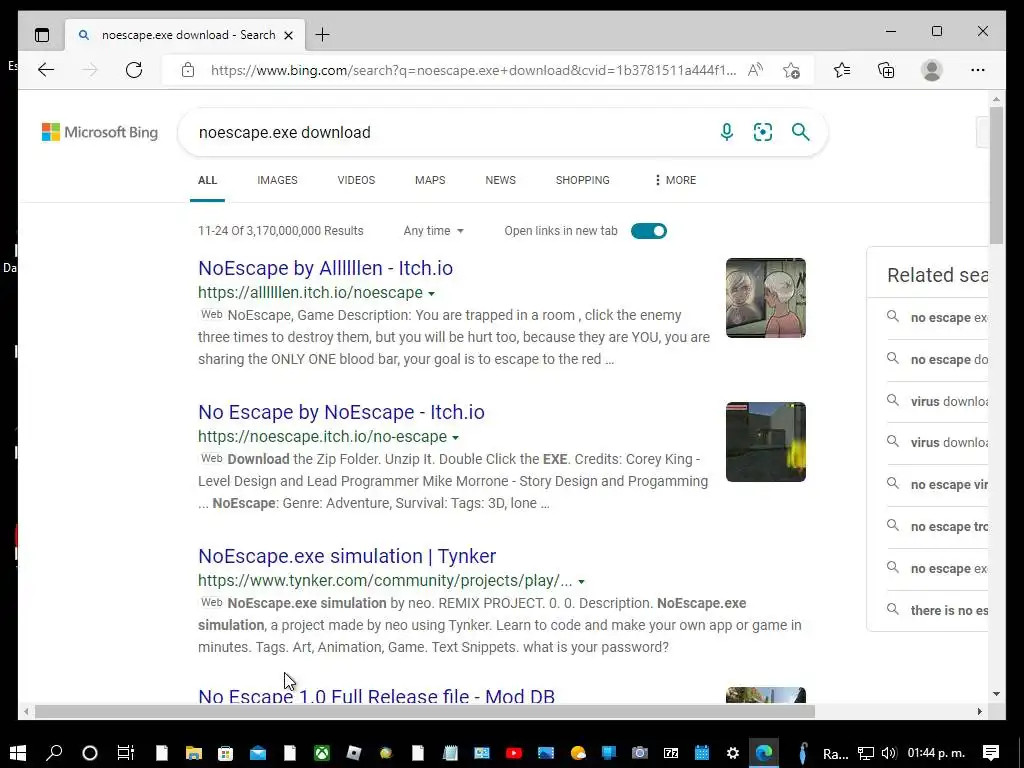Screen dimensions: 1024x768
Task: Open Bing visual search icon
Action: (763, 133)
